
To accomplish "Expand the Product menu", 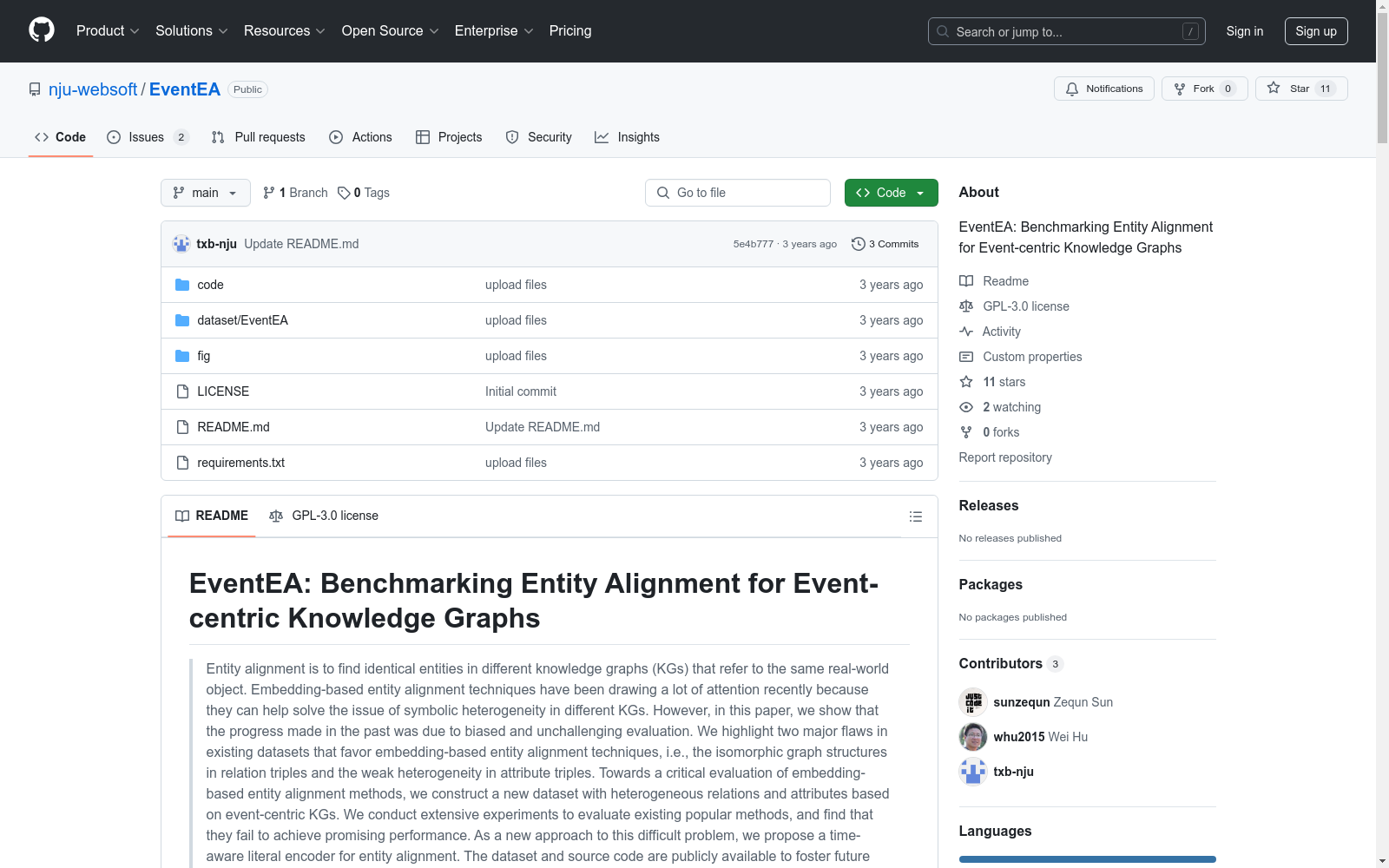I will 108,31.
